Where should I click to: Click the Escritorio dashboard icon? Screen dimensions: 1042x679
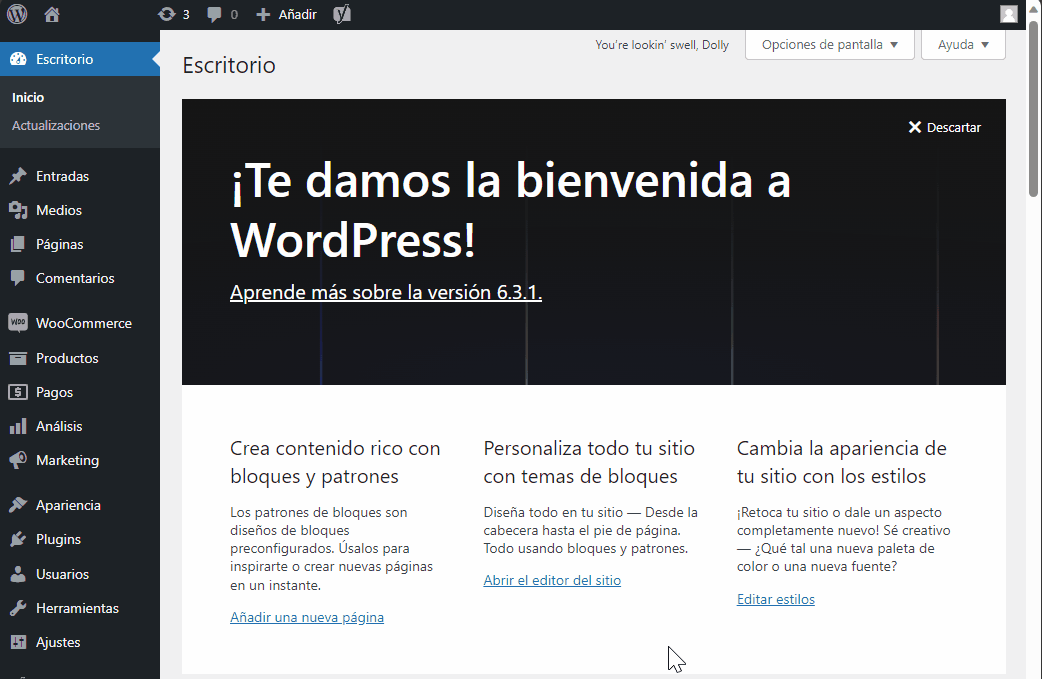[x=18, y=59]
